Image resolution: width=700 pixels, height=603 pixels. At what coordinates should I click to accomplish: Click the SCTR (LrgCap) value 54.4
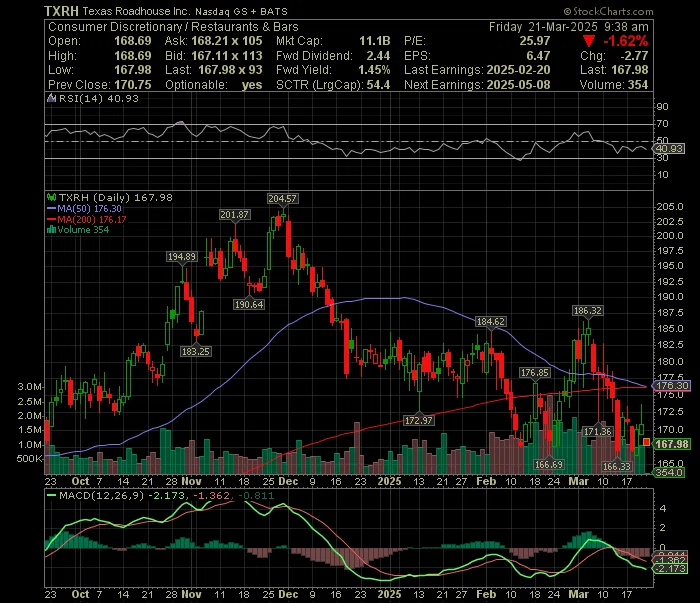(x=378, y=85)
